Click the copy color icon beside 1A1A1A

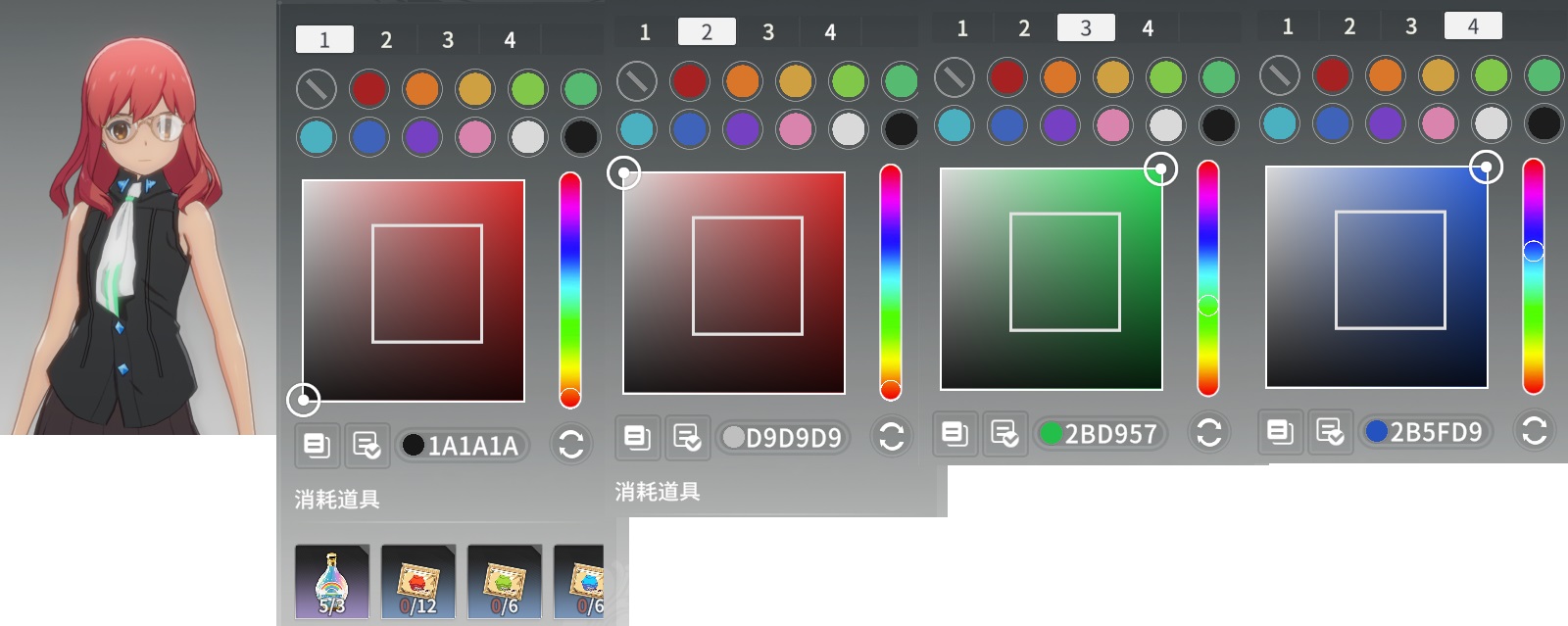pyautogui.click(x=318, y=445)
